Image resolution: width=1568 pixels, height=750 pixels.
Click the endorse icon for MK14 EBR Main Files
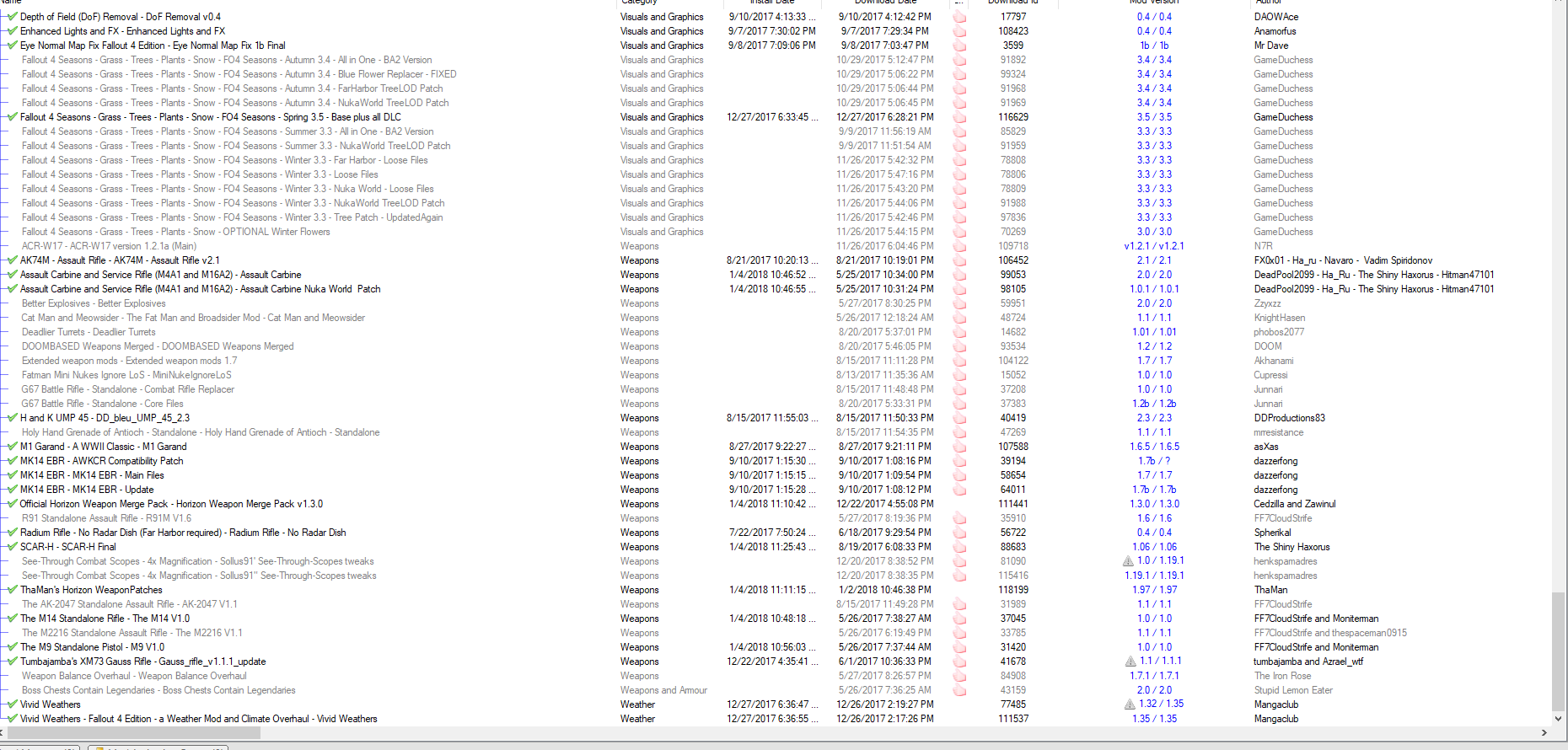[x=959, y=475]
